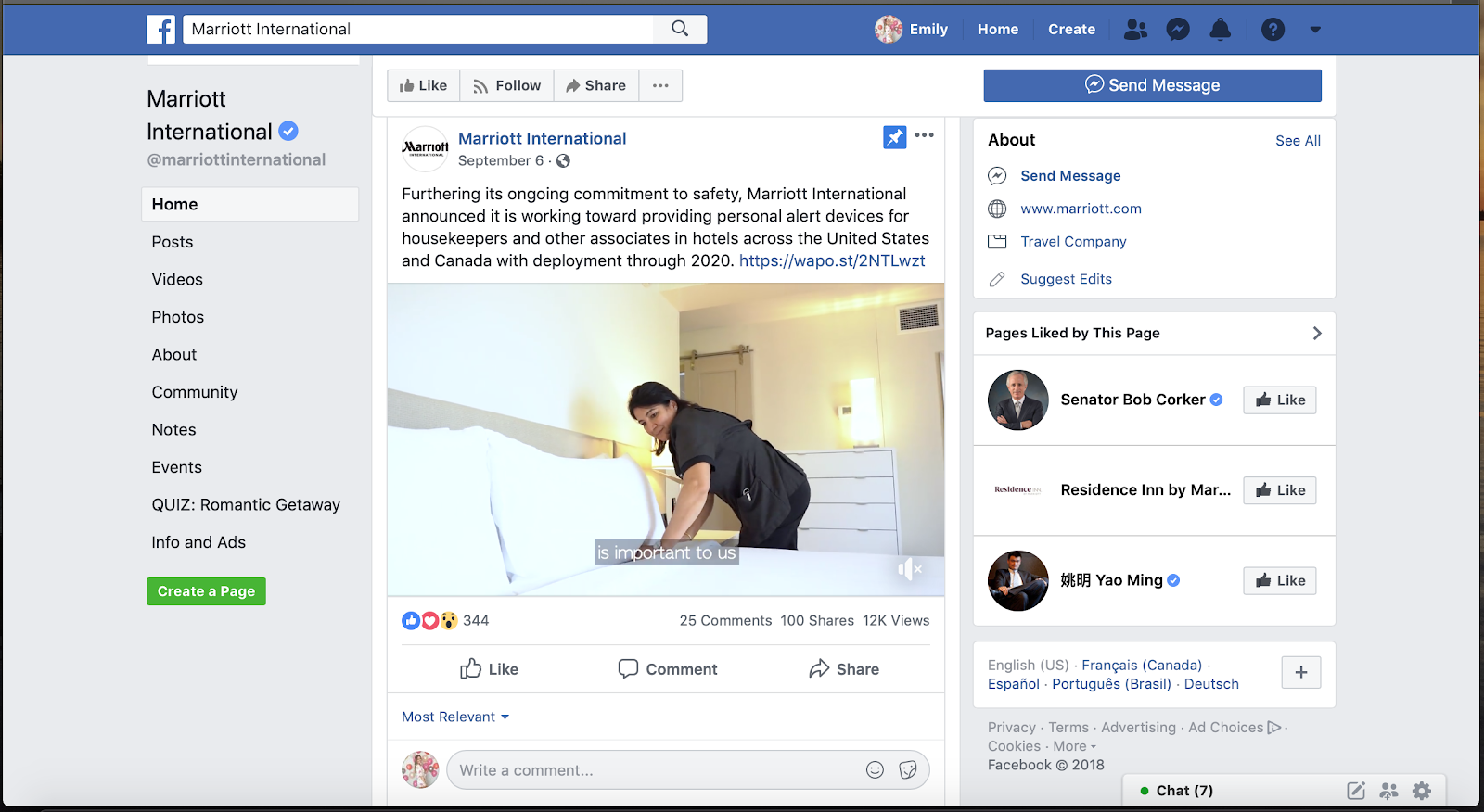This screenshot has height=812, width=1484.
Task: Unmute the video using speaker icon
Action: point(910,569)
